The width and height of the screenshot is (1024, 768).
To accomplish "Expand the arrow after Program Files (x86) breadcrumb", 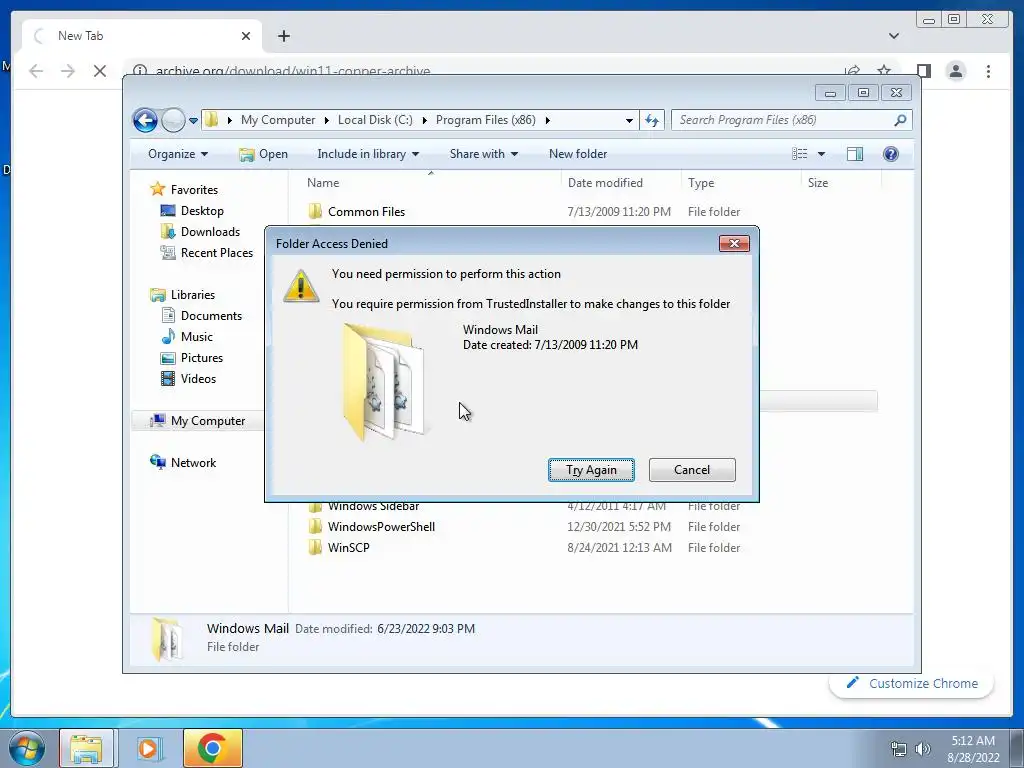I will click(547, 120).
